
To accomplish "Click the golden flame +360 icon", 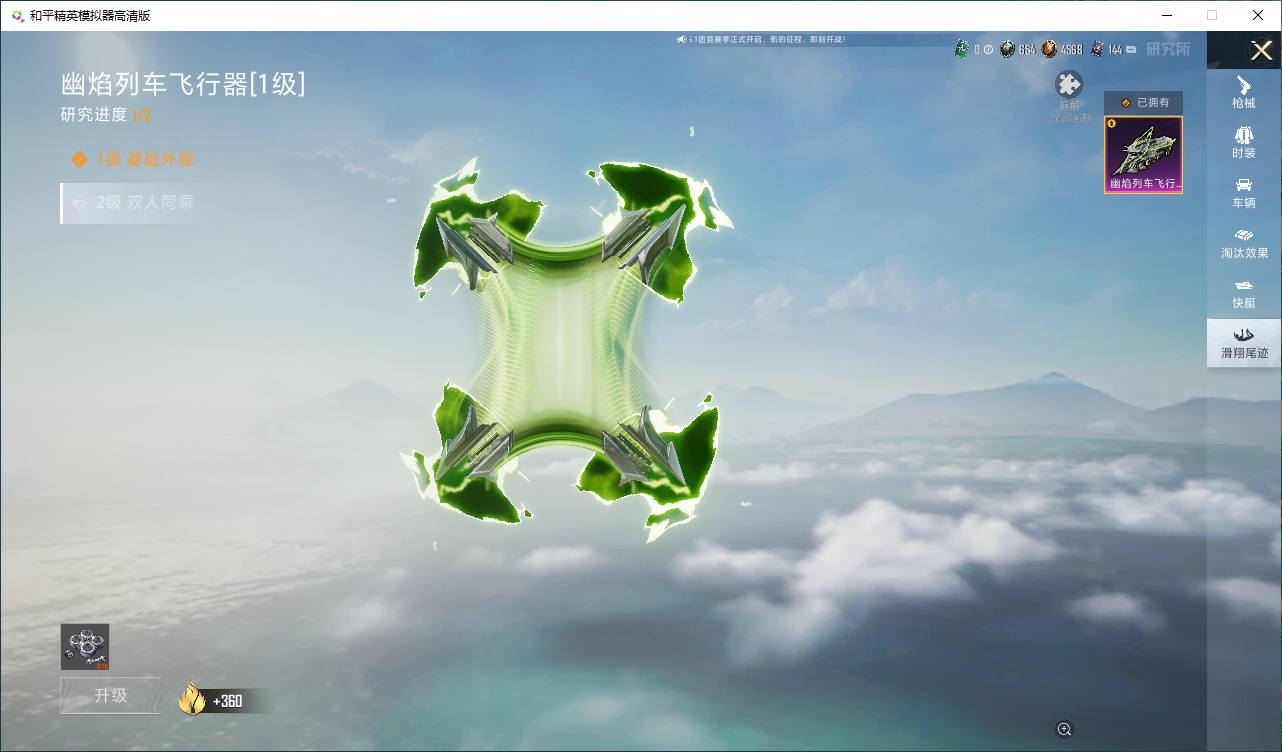I will click(192, 698).
